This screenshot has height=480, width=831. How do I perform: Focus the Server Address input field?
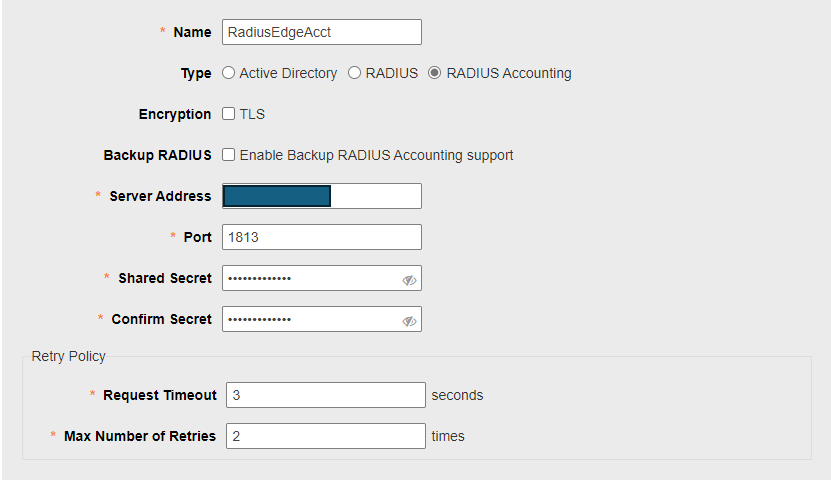tap(322, 196)
